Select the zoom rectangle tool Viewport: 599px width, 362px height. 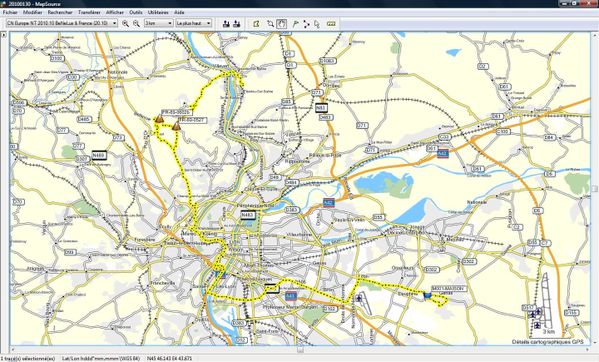tap(270, 24)
